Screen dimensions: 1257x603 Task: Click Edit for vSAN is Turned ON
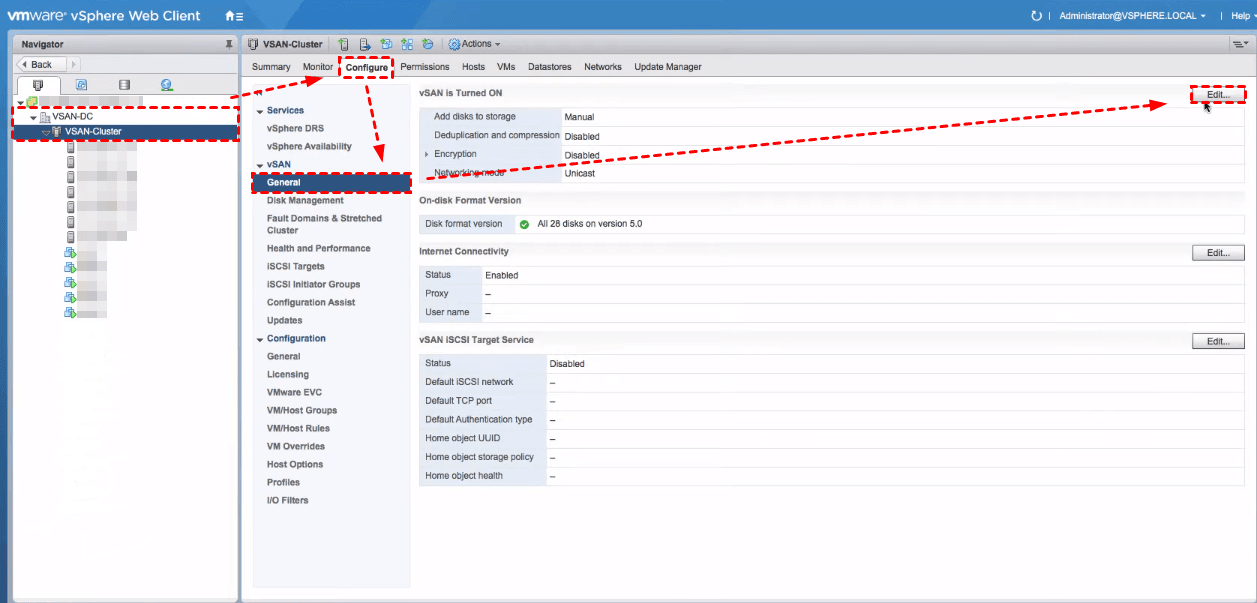1218,95
